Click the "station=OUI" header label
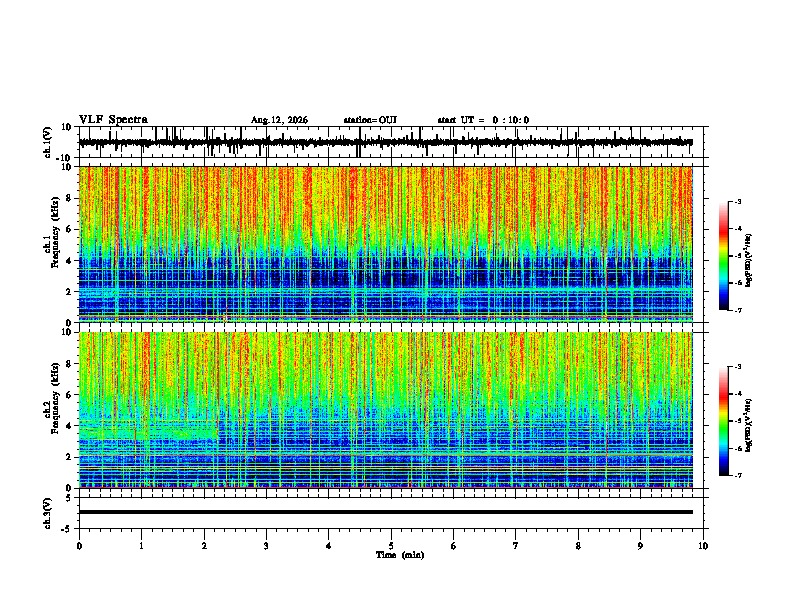Viewport: 792px width, 612px height. tap(370, 120)
